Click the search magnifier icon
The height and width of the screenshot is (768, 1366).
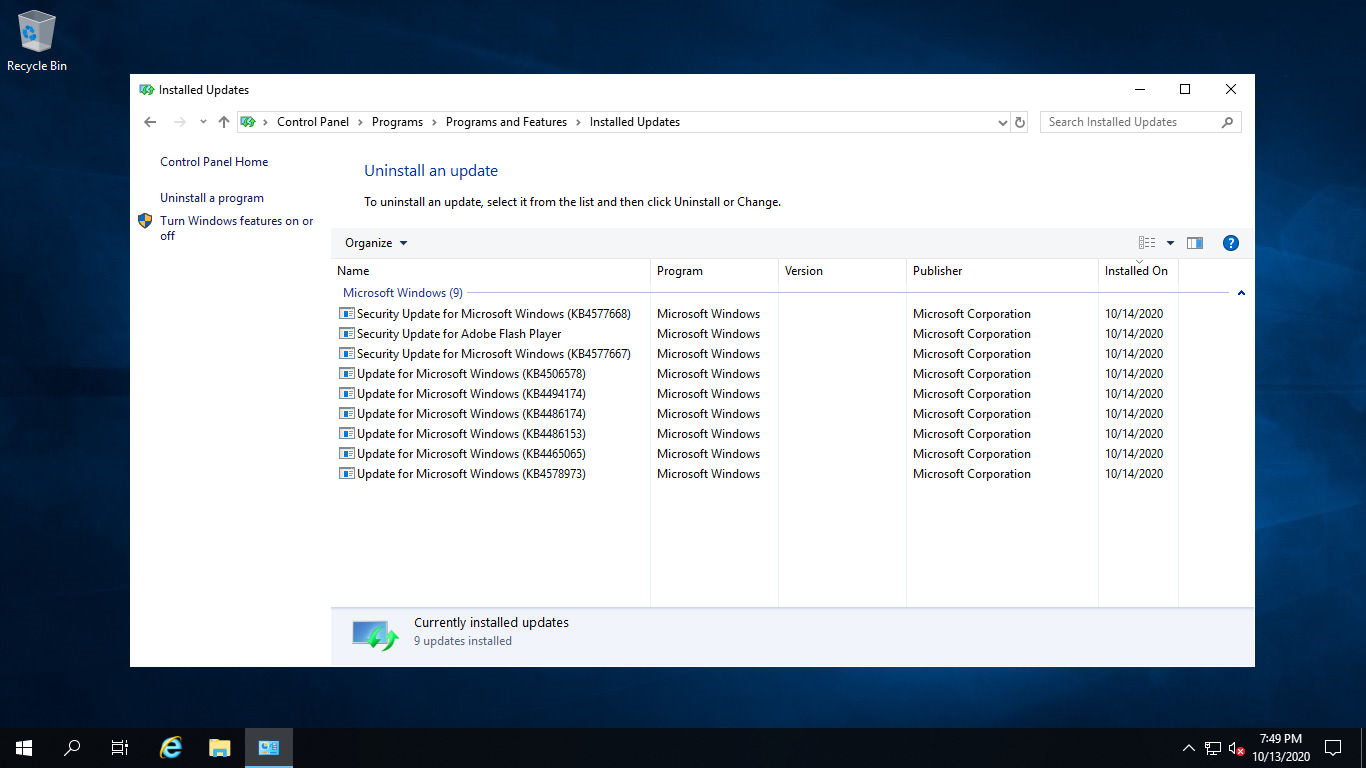(x=1228, y=122)
